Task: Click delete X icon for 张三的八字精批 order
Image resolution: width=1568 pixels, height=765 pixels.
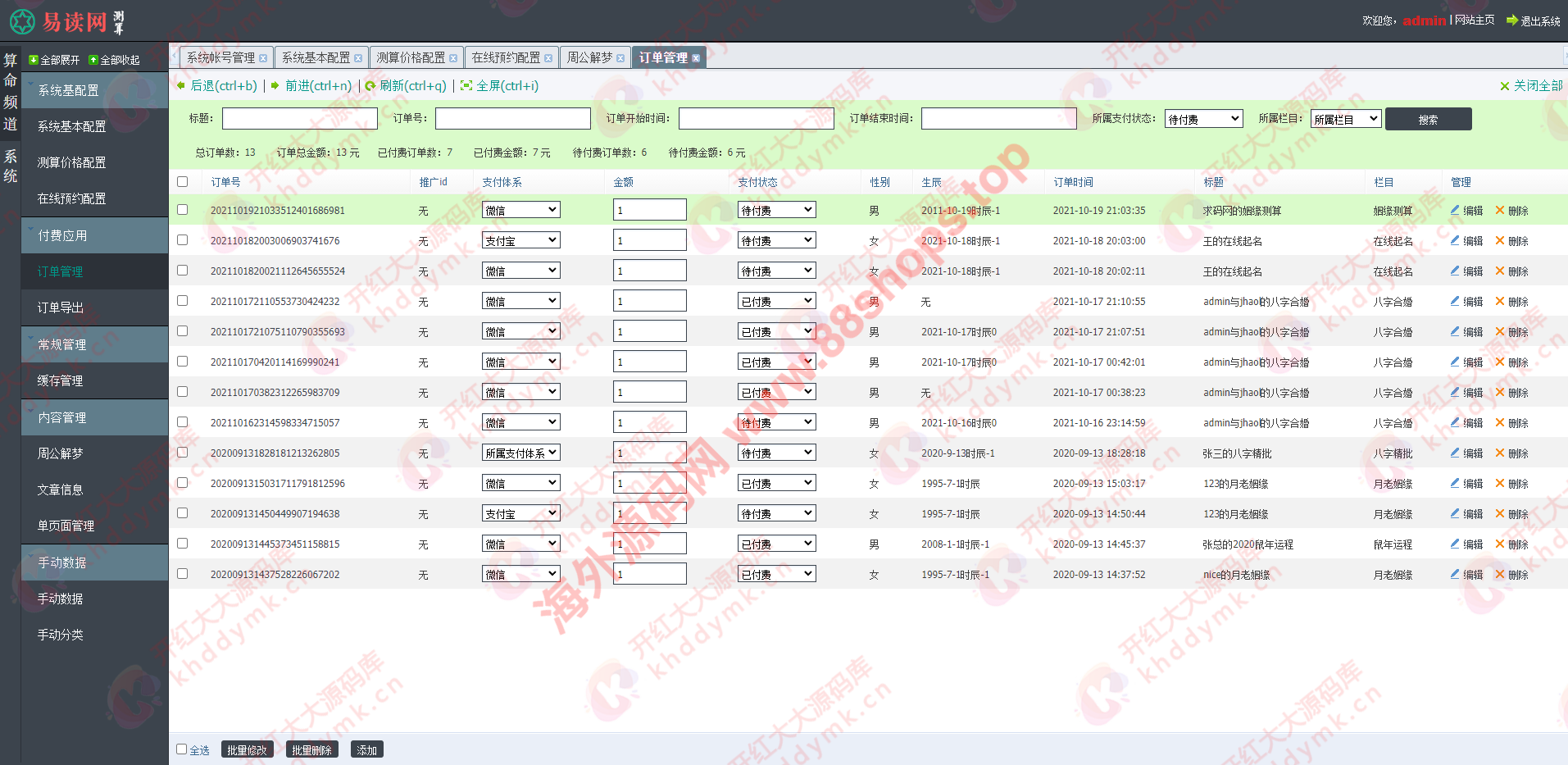Action: [1500, 453]
